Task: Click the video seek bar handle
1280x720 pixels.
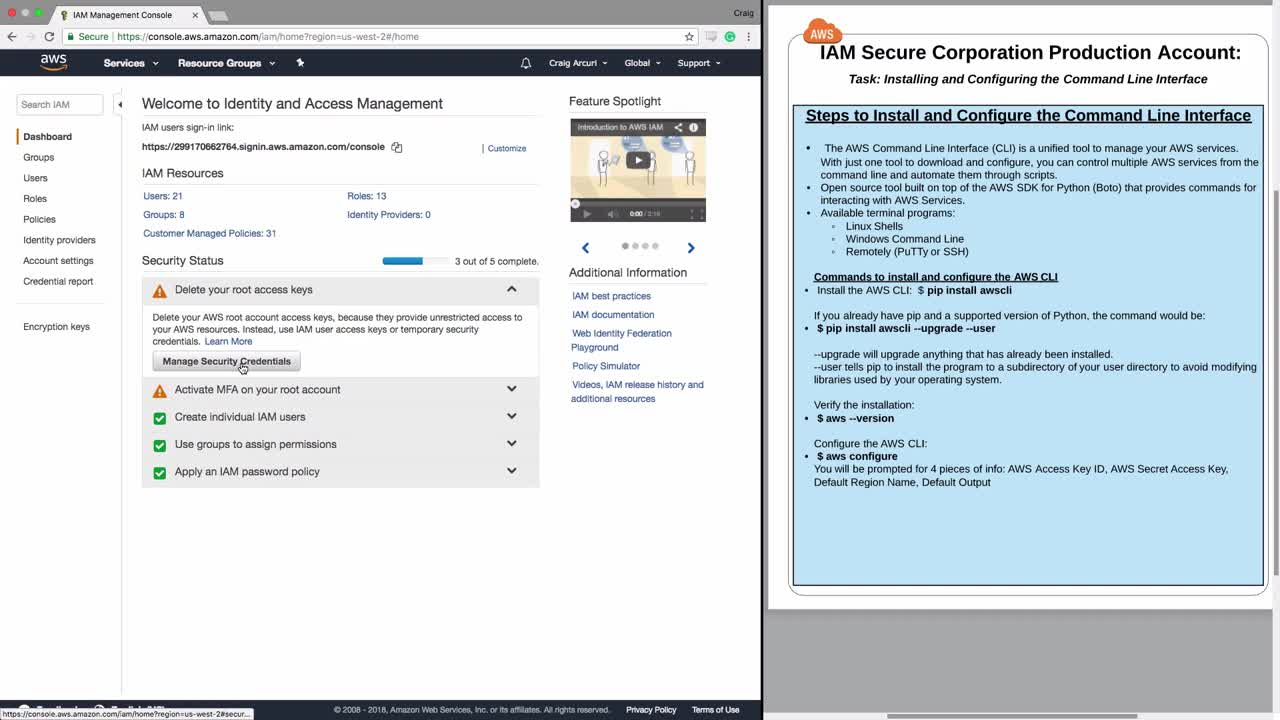Action: click(x=575, y=204)
